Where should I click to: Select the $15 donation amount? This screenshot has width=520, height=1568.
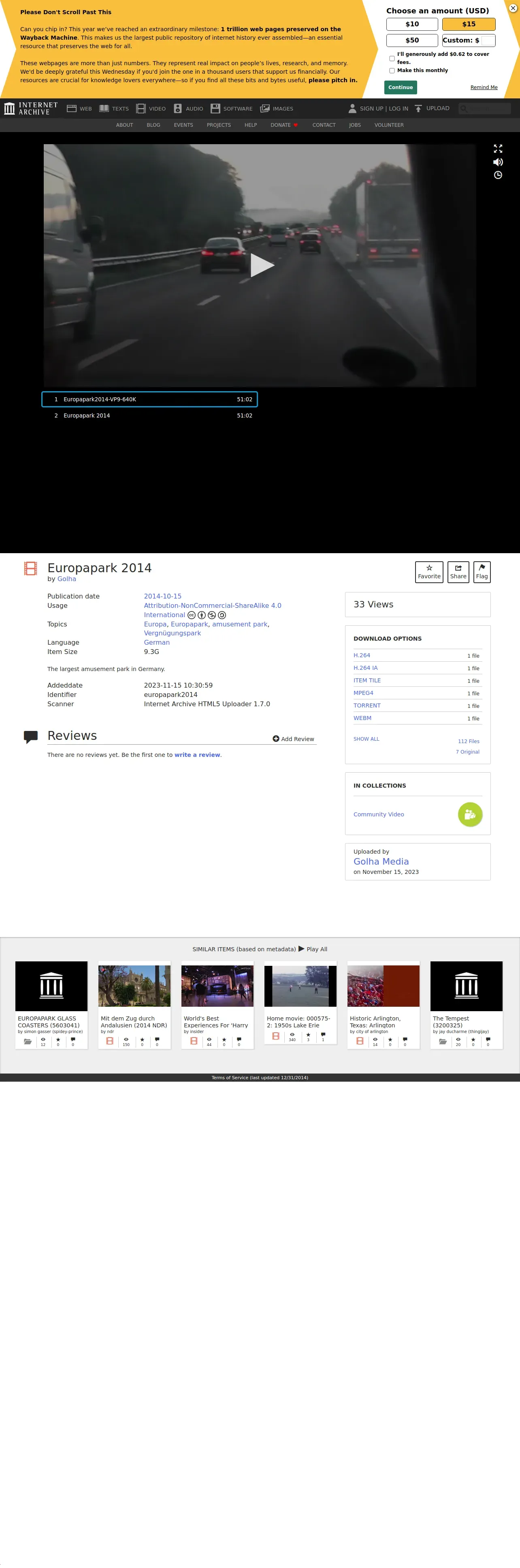pyautogui.click(x=469, y=24)
